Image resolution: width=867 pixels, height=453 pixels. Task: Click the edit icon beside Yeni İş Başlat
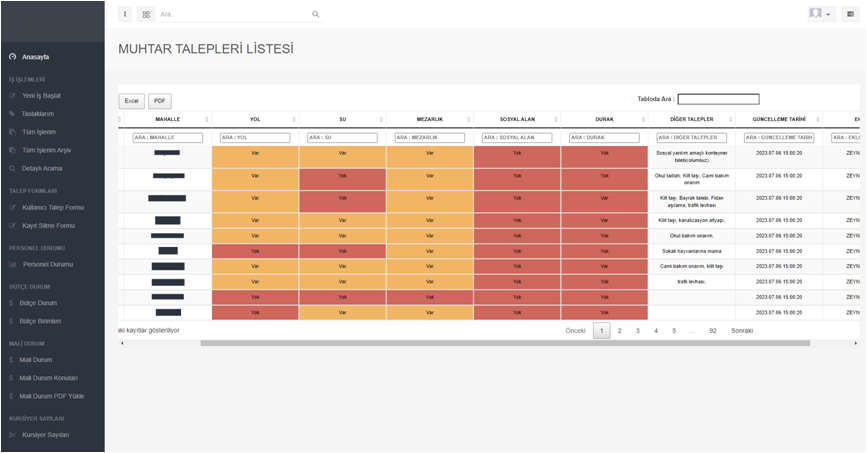(x=13, y=96)
